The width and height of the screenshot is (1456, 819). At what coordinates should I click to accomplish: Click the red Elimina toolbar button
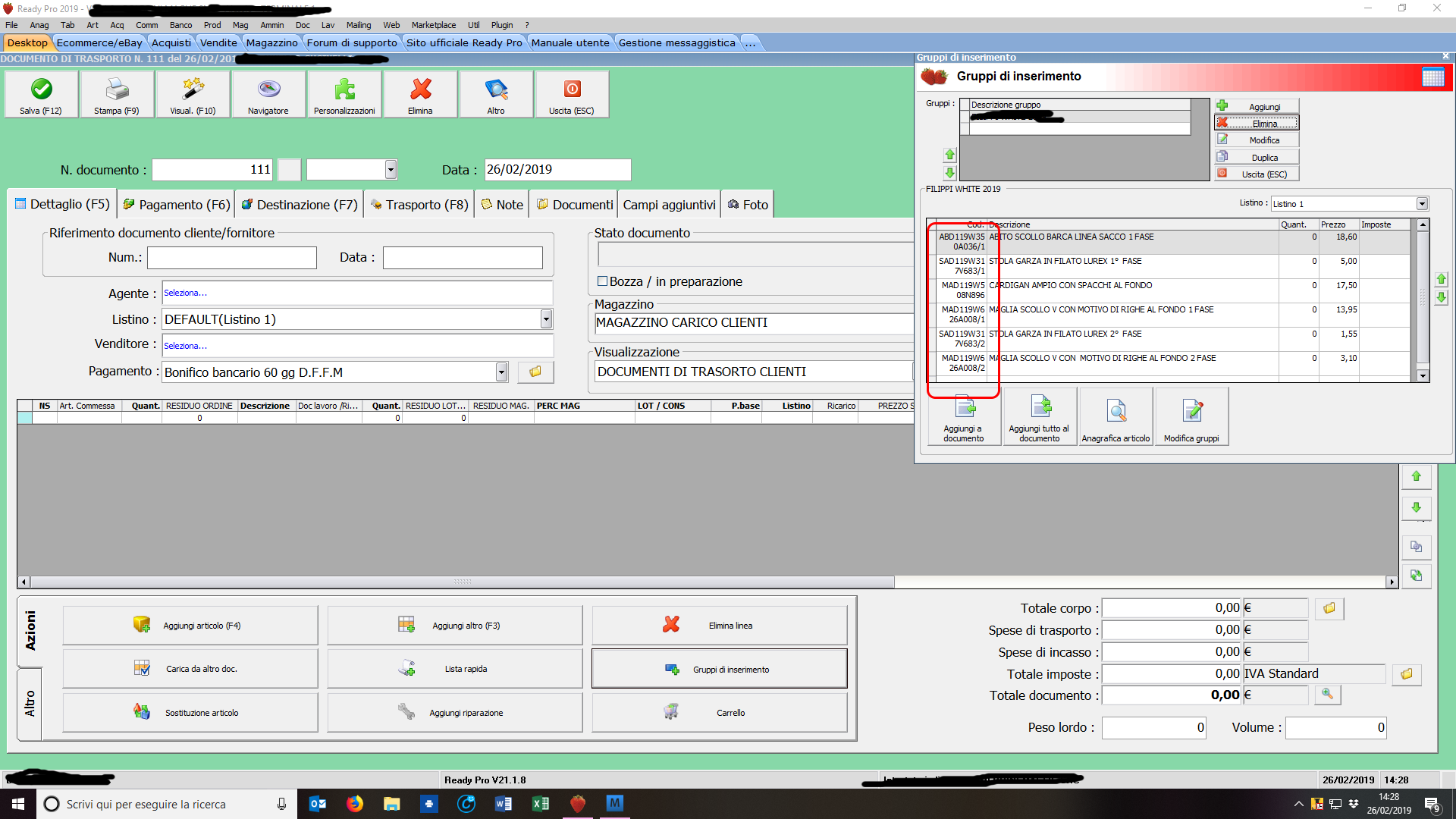(x=420, y=94)
